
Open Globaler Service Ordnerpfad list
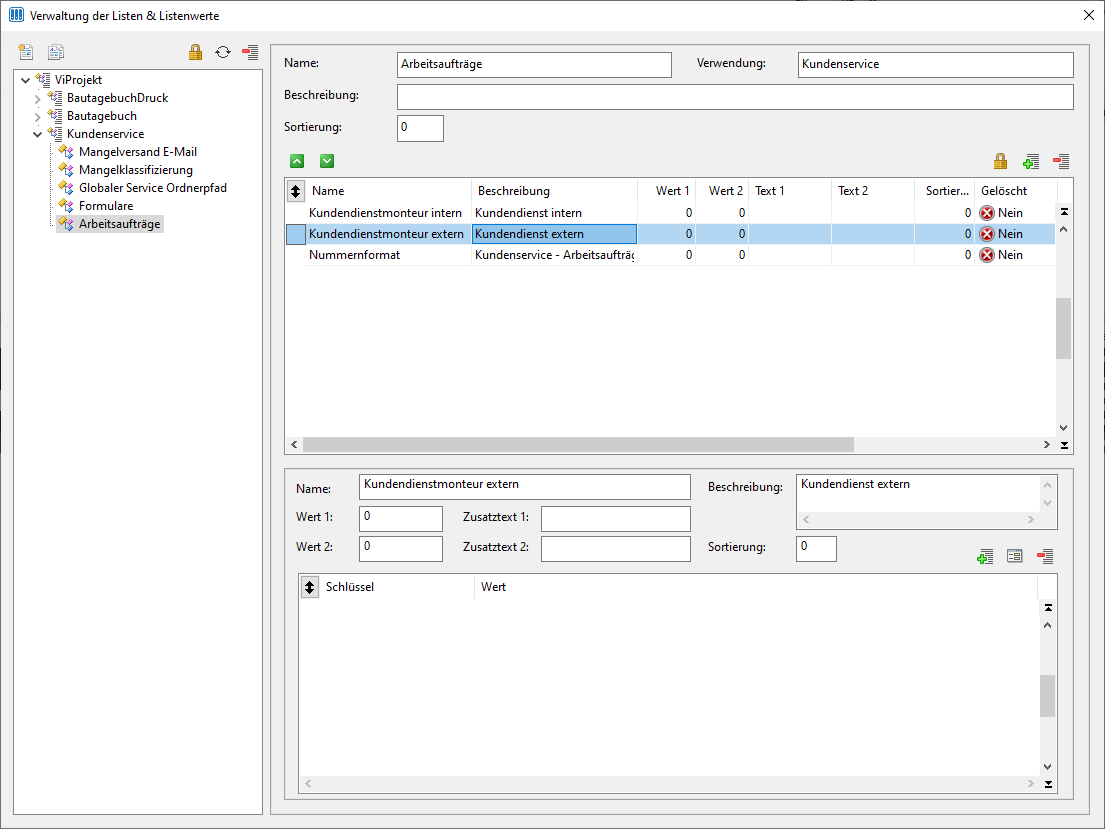click(x=152, y=188)
